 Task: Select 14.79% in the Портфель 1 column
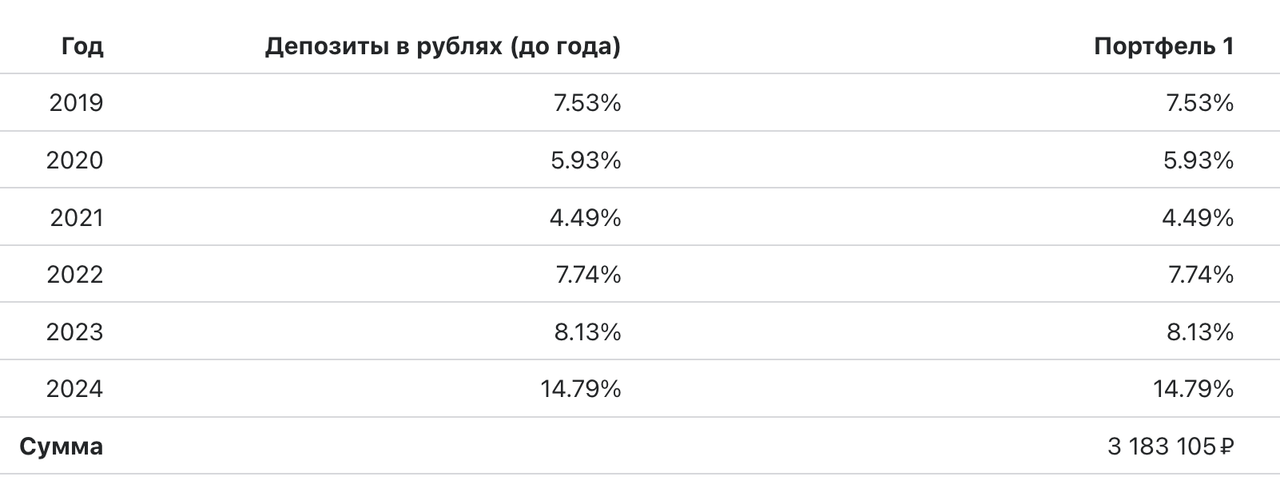[x=1194, y=388]
